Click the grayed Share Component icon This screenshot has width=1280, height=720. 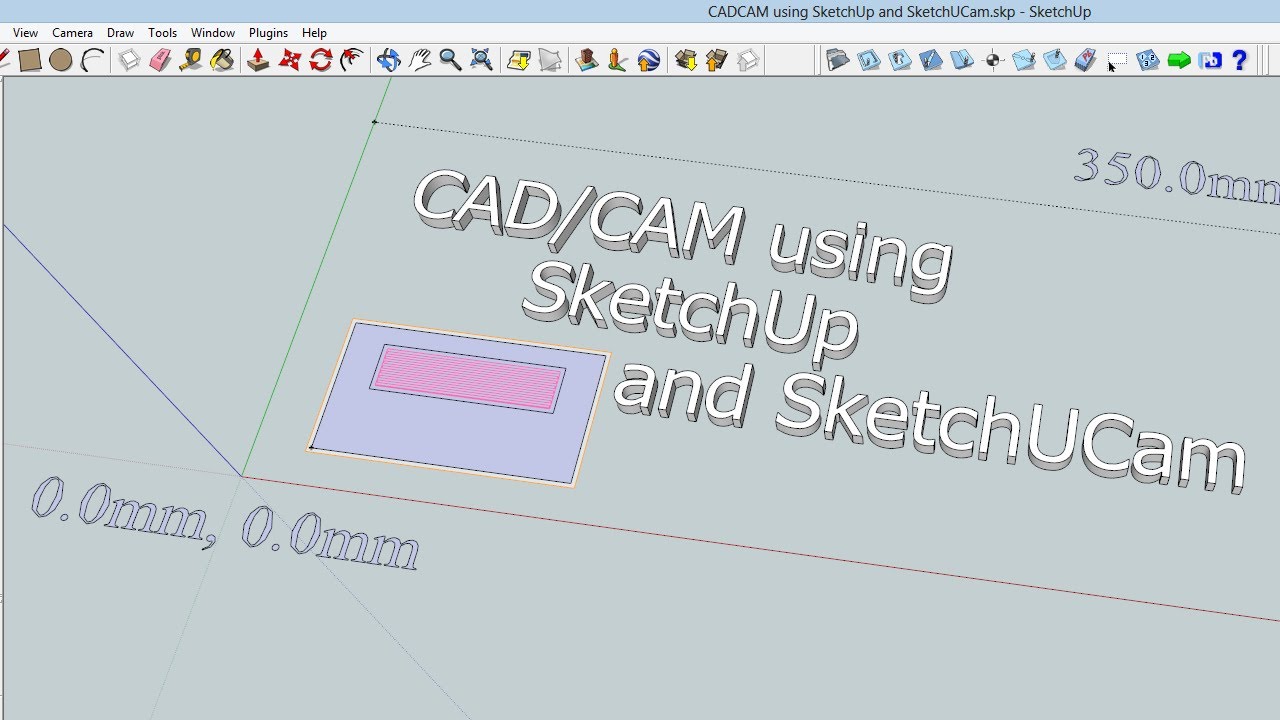pyautogui.click(x=748, y=60)
